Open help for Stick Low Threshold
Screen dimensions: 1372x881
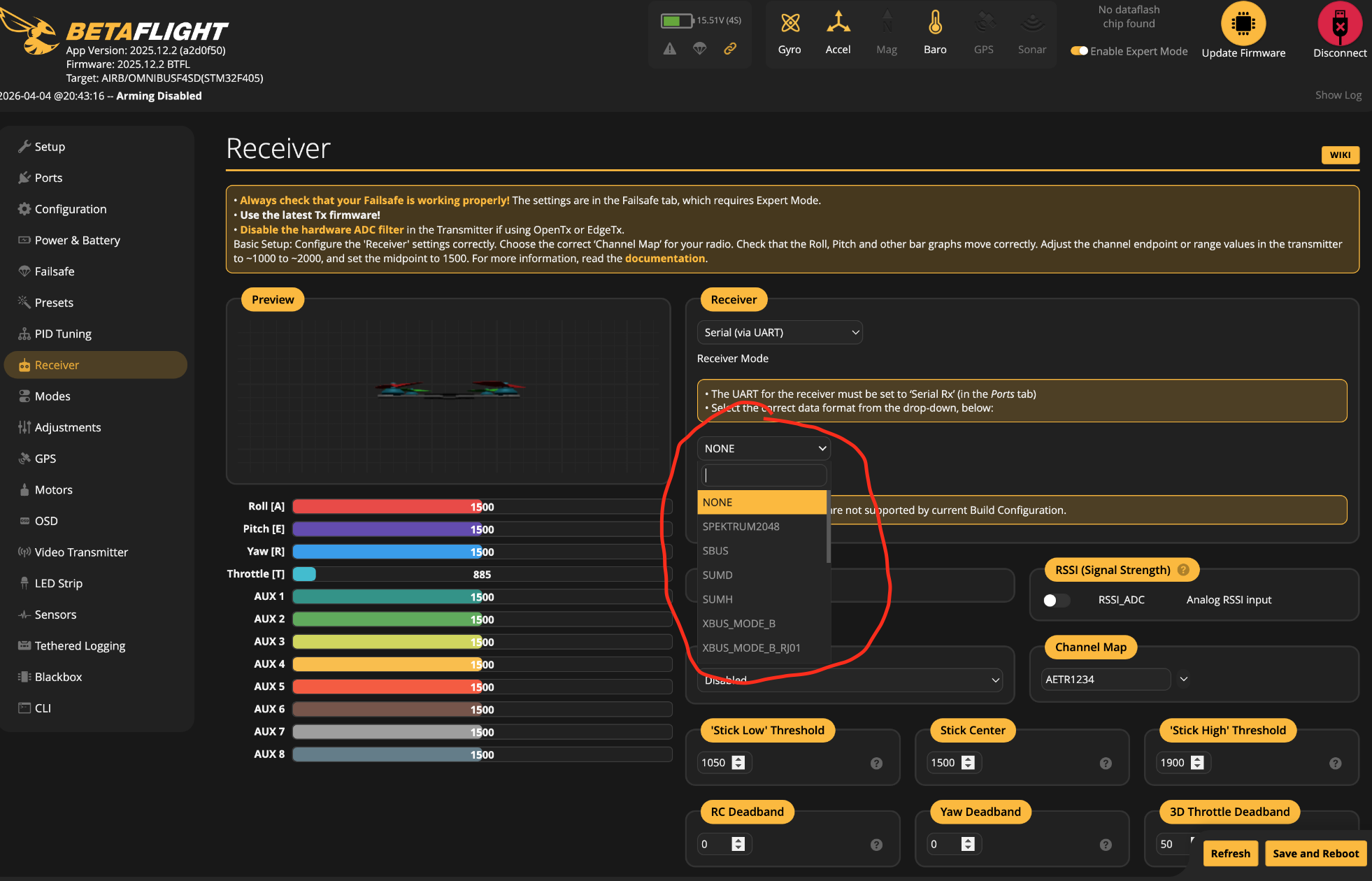point(876,764)
